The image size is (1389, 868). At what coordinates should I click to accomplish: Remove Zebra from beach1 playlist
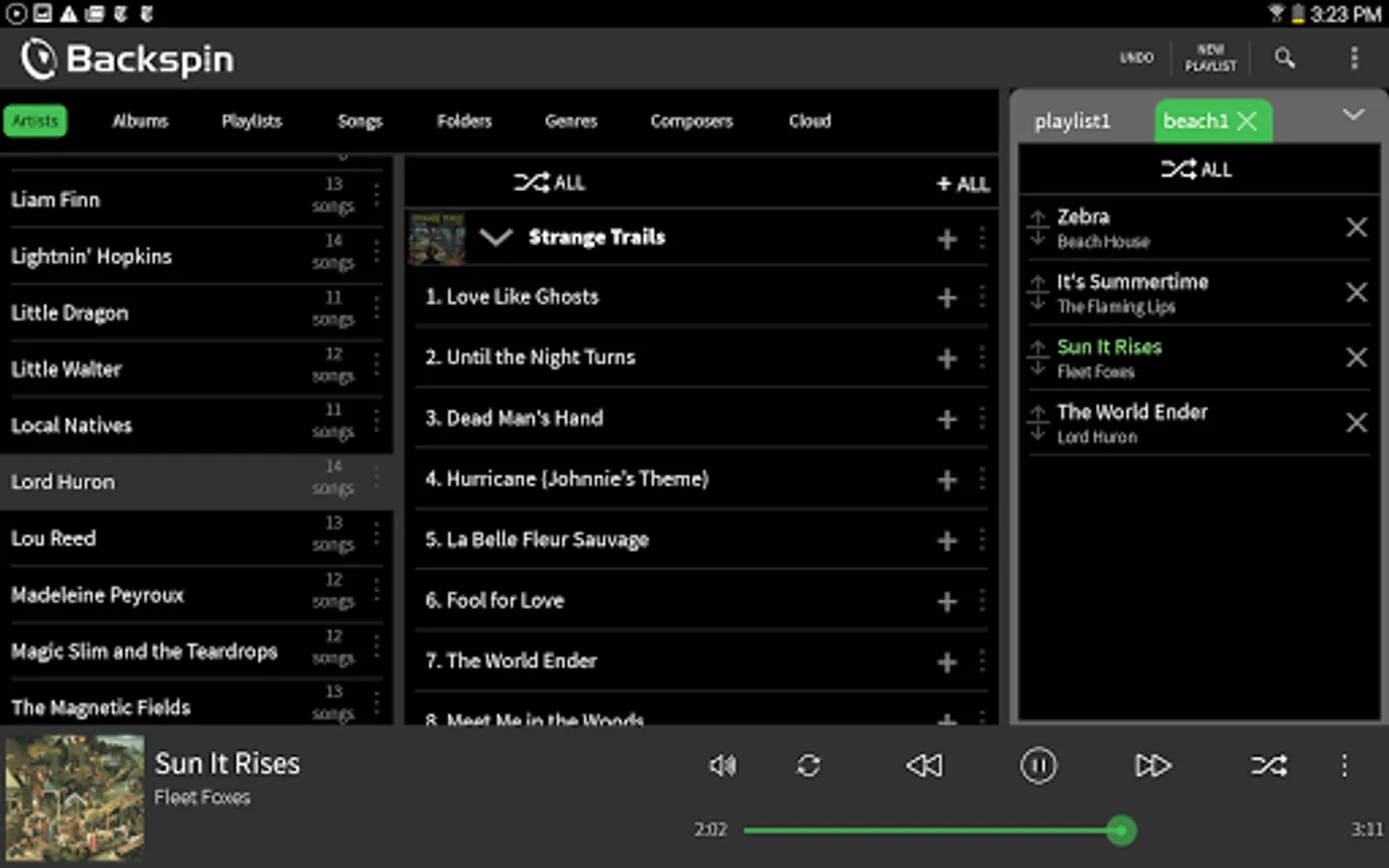pos(1356,227)
